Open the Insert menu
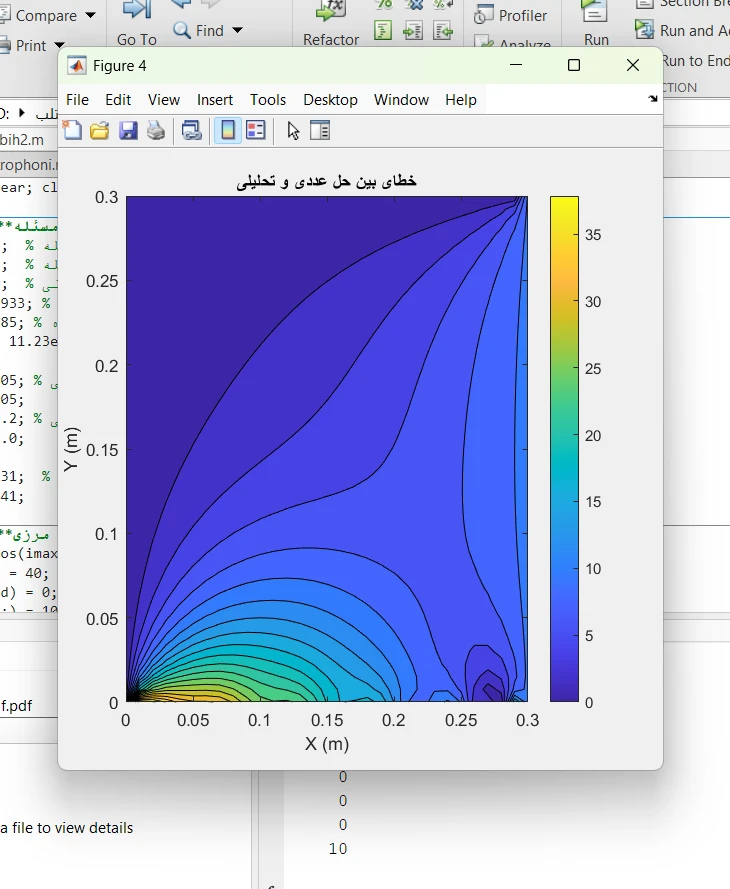This screenshot has width=730, height=889. tap(215, 100)
